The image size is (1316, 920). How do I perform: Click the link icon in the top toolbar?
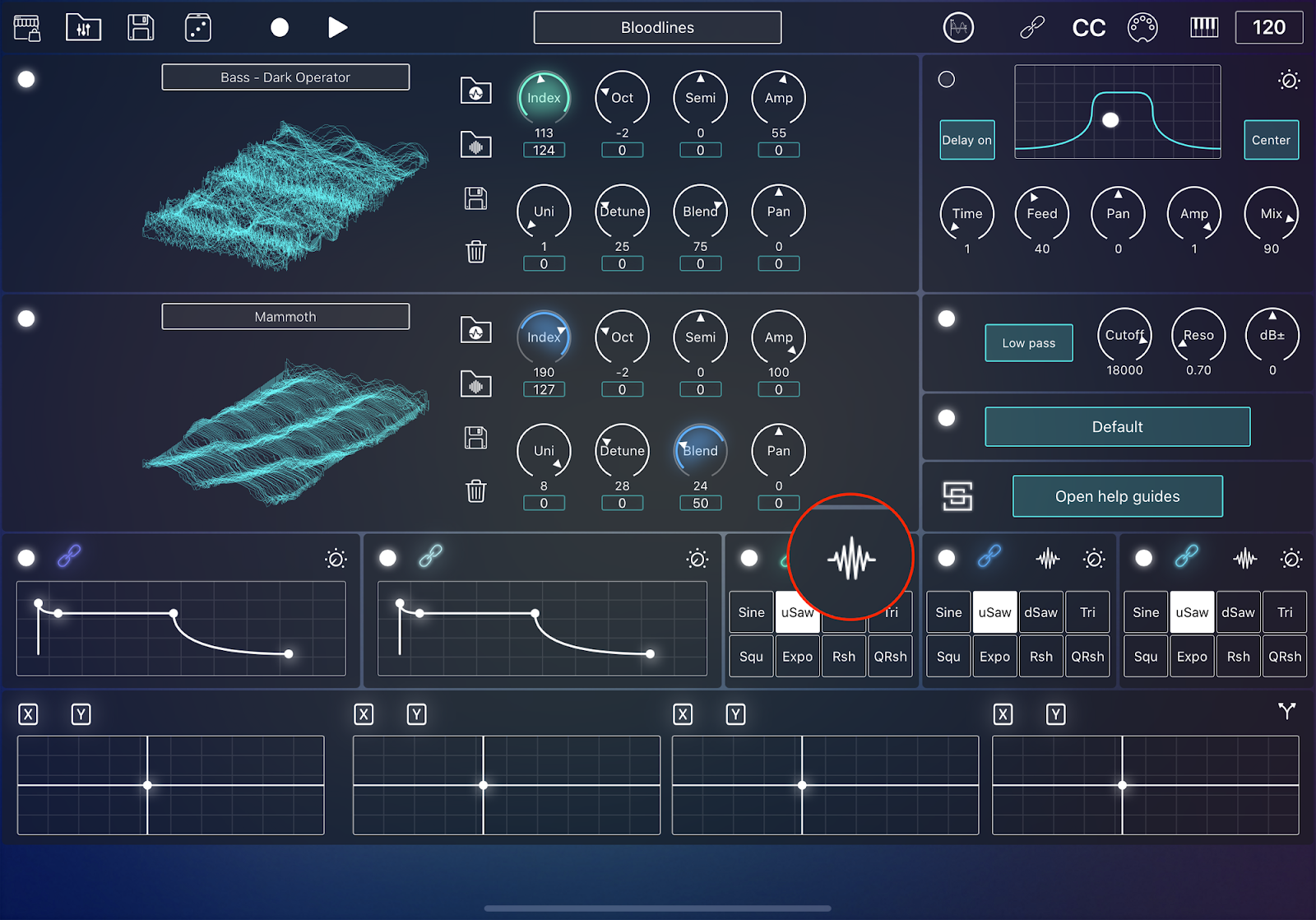(1031, 27)
